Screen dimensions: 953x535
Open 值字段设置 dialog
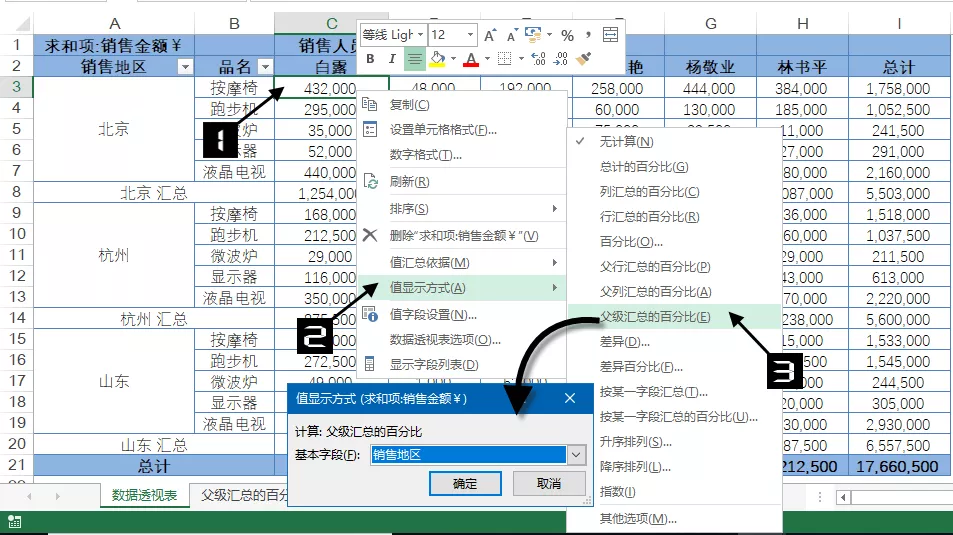pyautogui.click(x=463, y=314)
